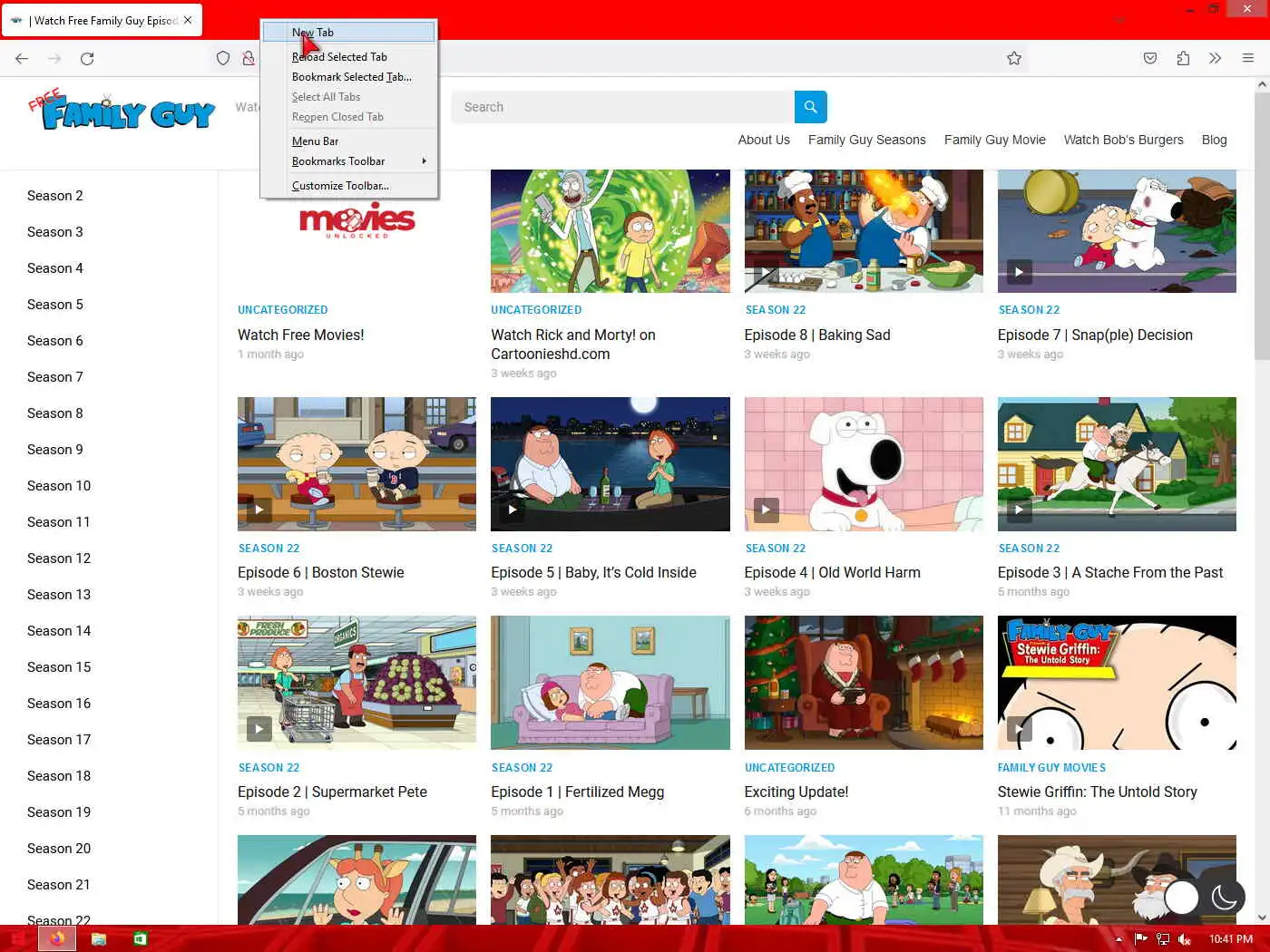Open the Old World Harm thumbnail
Viewport: 1270px width, 952px height.
point(864,464)
